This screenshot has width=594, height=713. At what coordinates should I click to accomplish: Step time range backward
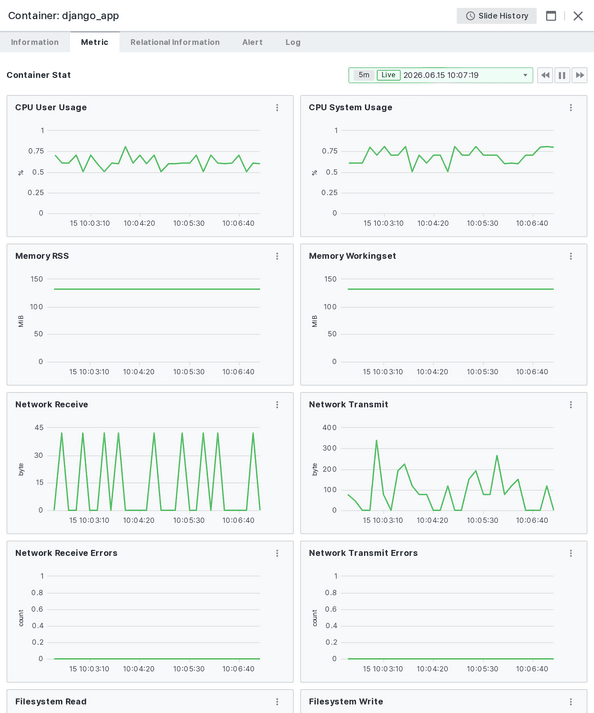click(x=545, y=75)
